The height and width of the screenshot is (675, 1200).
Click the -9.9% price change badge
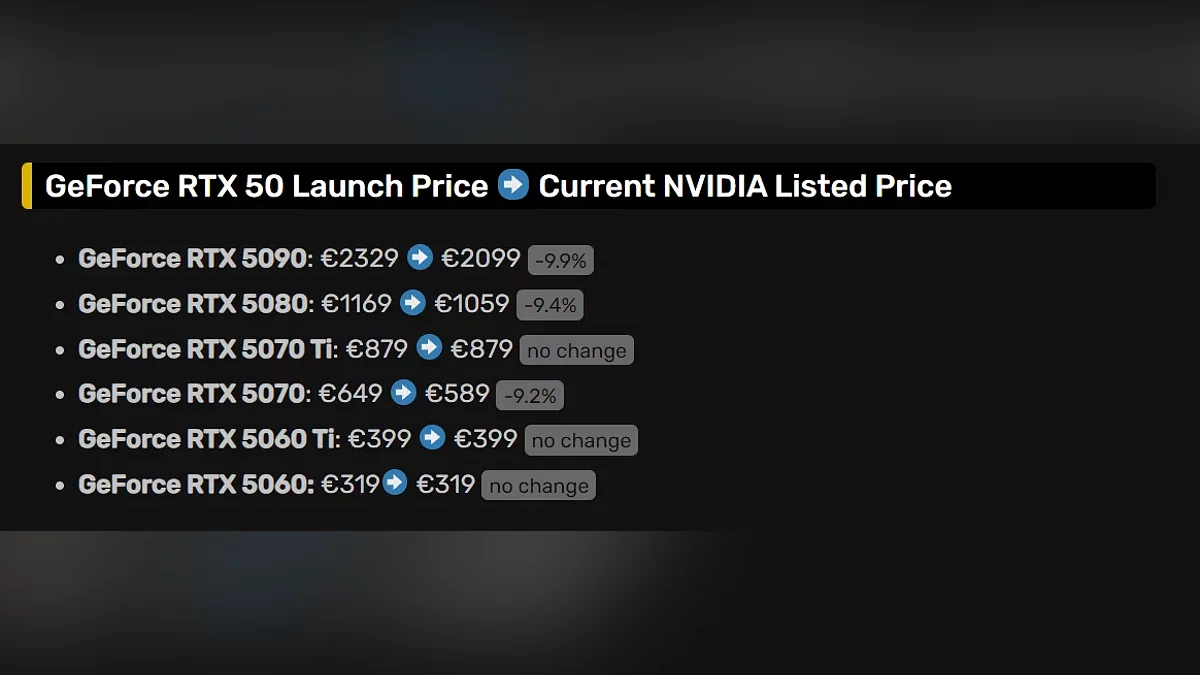[x=561, y=261]
